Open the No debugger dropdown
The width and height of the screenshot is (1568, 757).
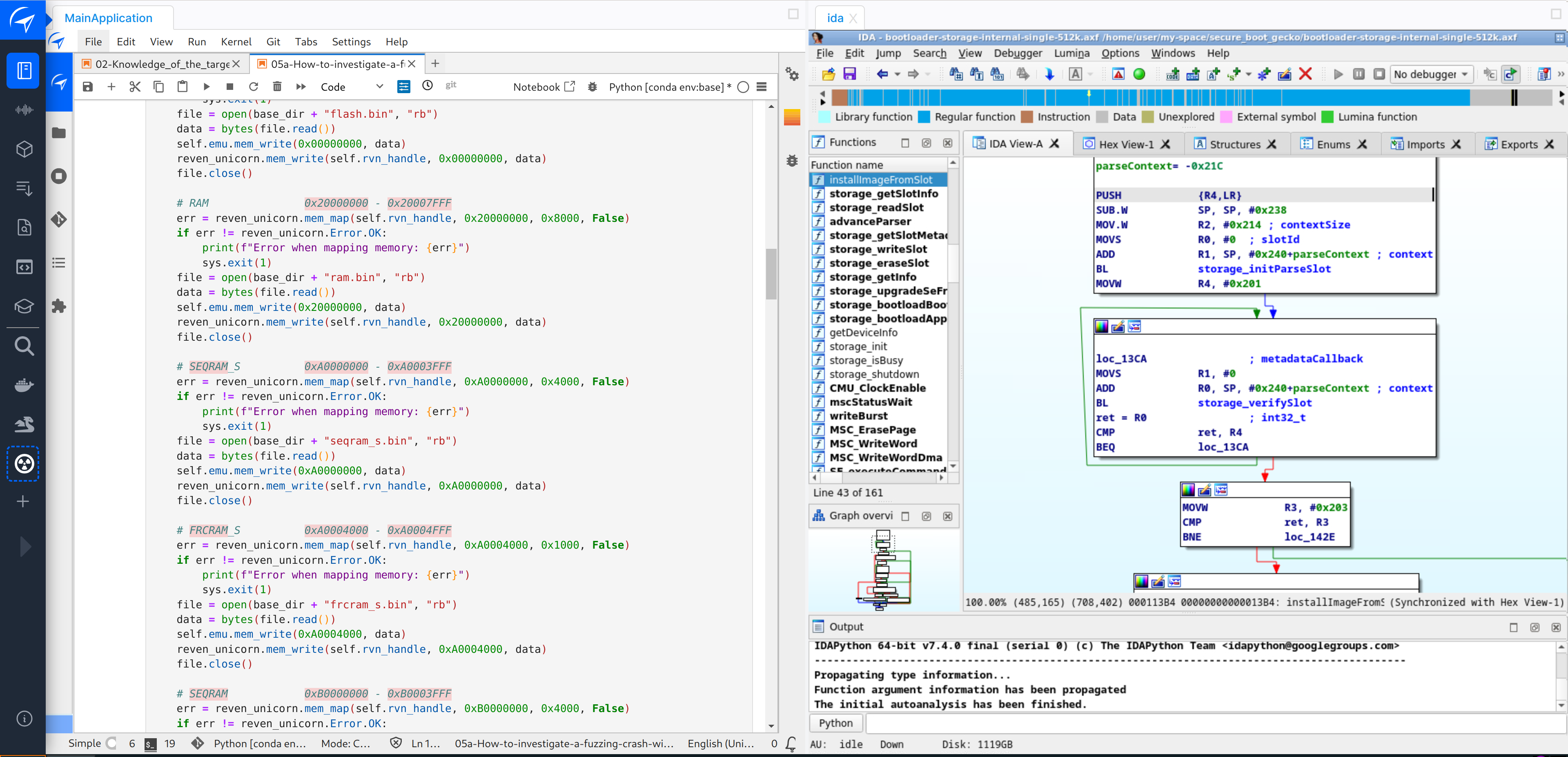coord(1432,74)
